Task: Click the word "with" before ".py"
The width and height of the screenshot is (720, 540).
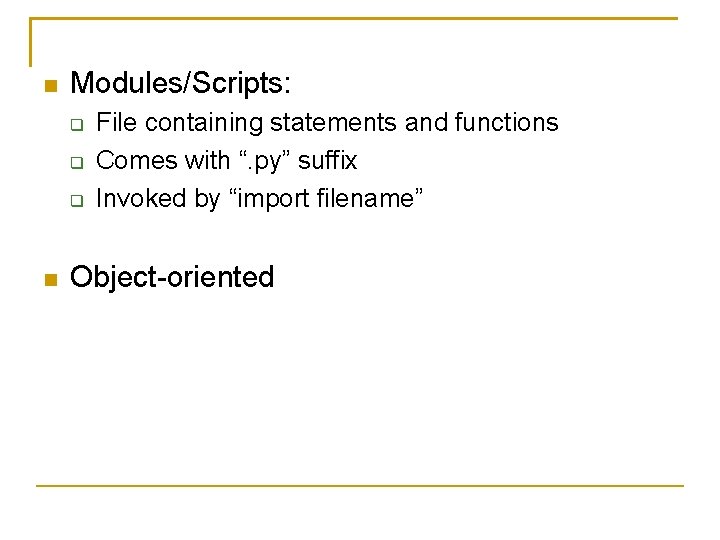Action: (208, 160)
